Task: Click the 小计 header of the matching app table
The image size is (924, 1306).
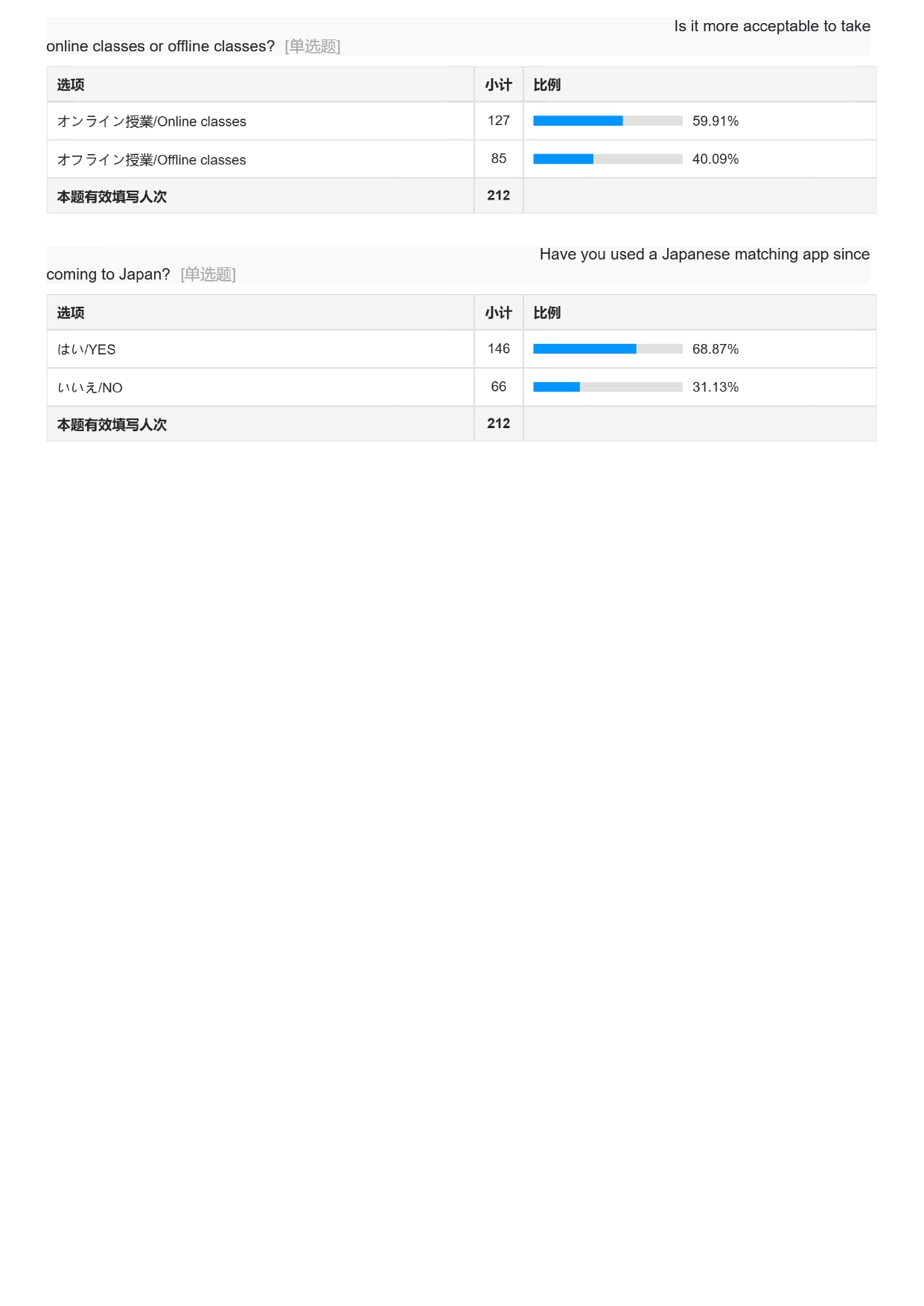Action: (x=499, y=313)
